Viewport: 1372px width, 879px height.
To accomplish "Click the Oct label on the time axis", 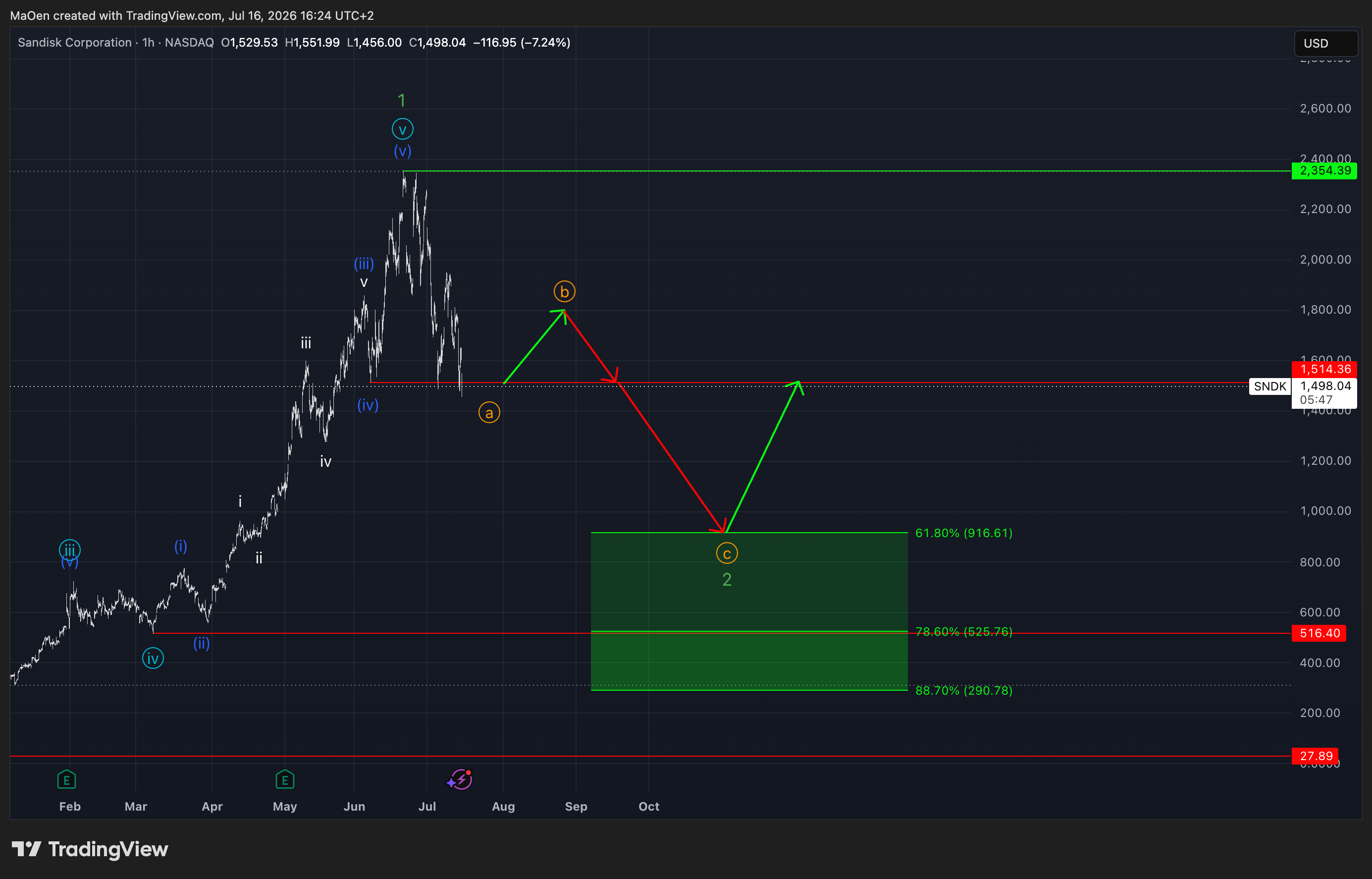I will click(649, 807).
